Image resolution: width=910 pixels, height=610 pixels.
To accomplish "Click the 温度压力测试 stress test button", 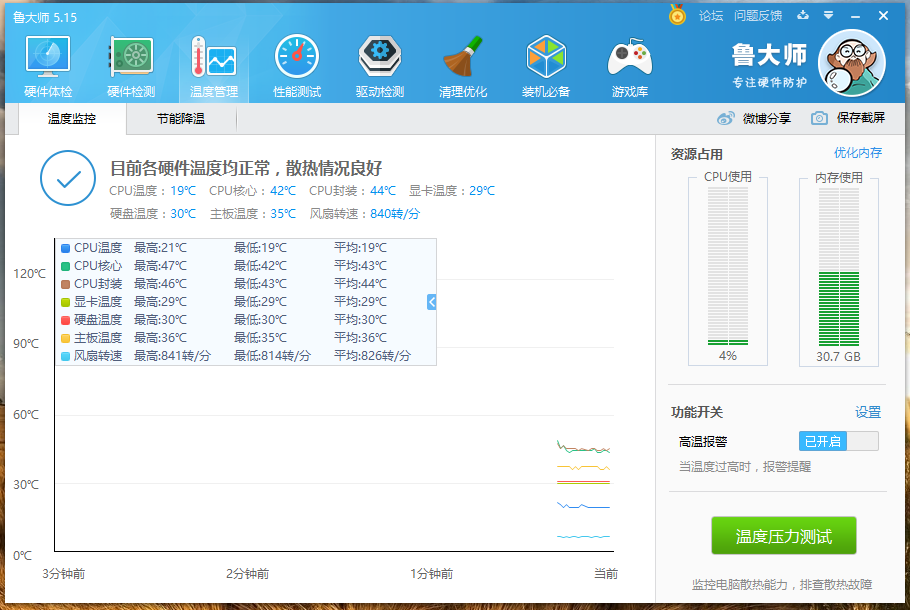I will pyautogui.click(x=786, y=535).
